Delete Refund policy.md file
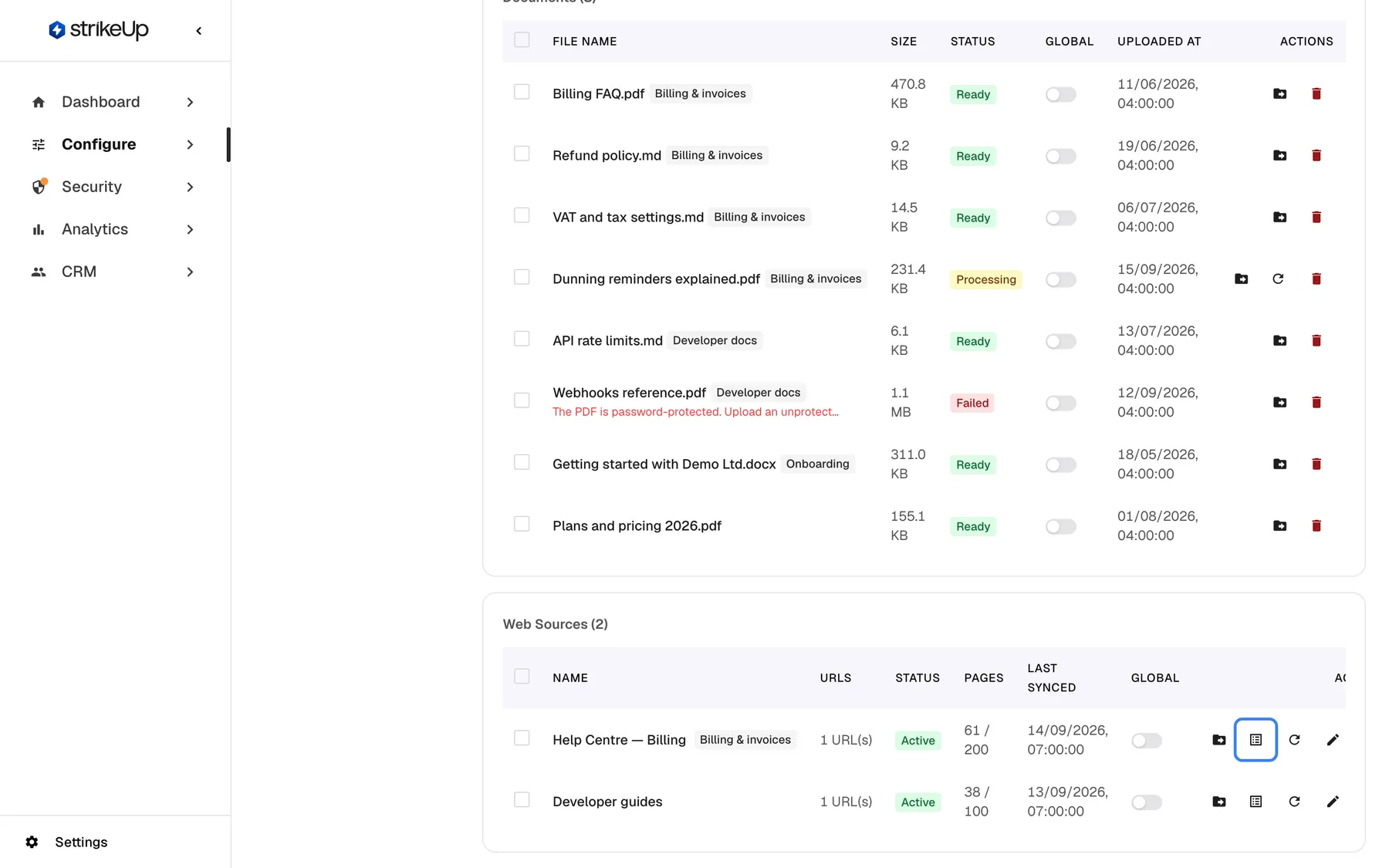This screenshot has height=868, width=1389. (x=1316, y=155)
